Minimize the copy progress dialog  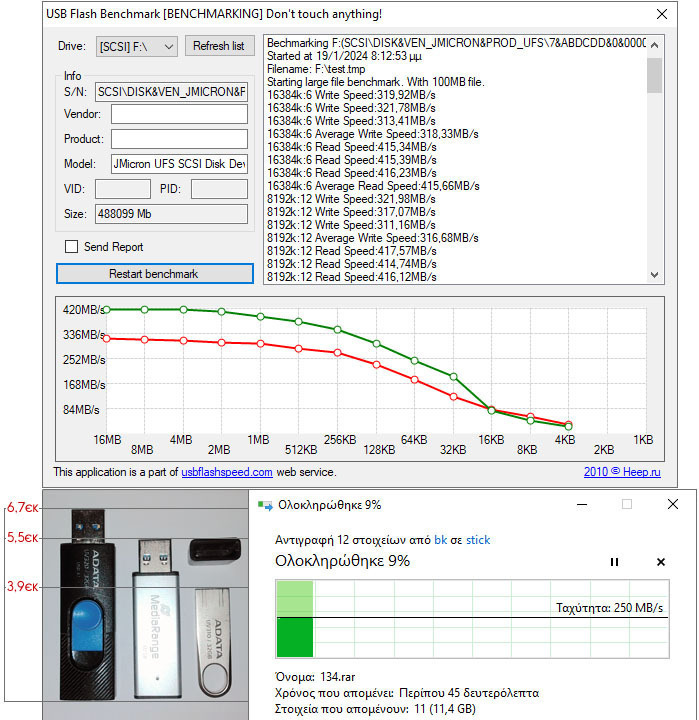pyautogui.click(x=581, y=505)
